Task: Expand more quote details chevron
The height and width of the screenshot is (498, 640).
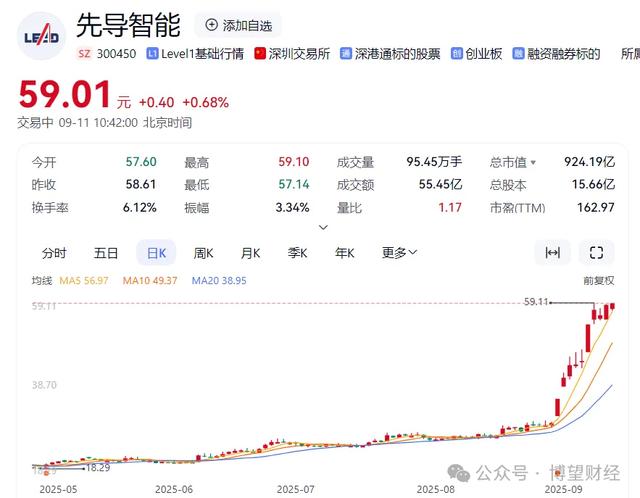Action: 323,227
